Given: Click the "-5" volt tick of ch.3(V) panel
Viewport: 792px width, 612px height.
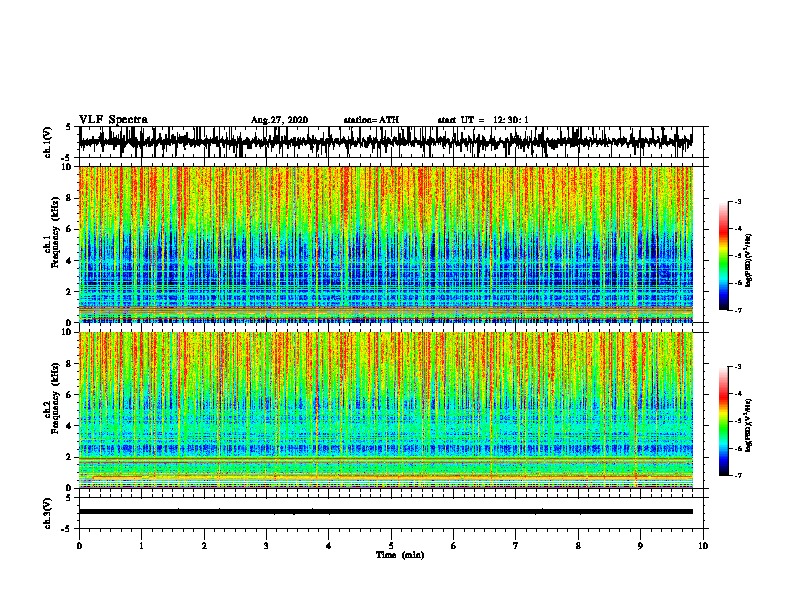Looking at the screenshot, I should point(67,529).
